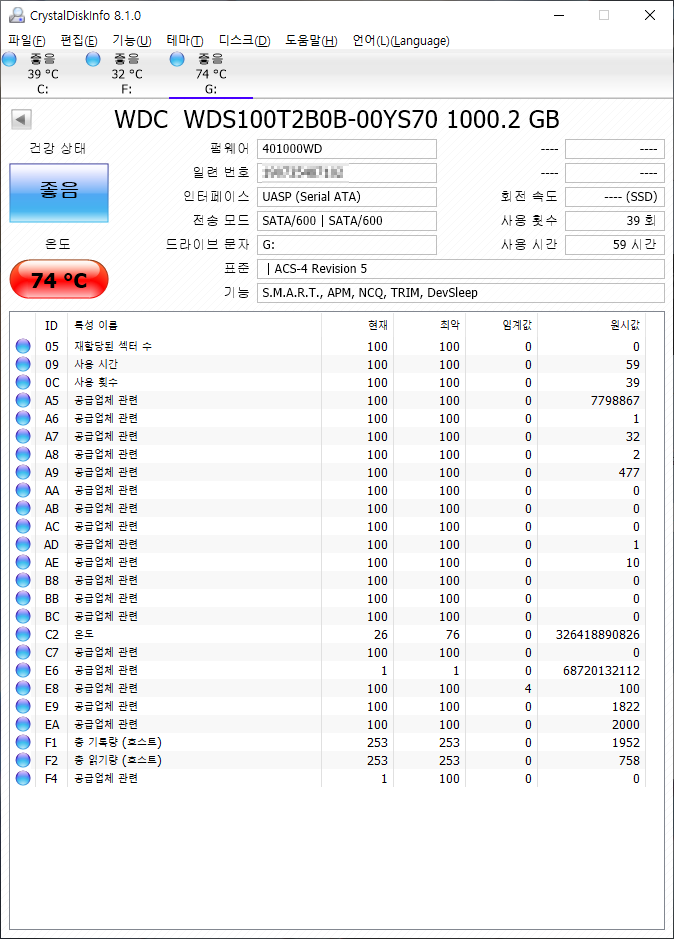Click the drive letter field showing G:

point(347,245)
